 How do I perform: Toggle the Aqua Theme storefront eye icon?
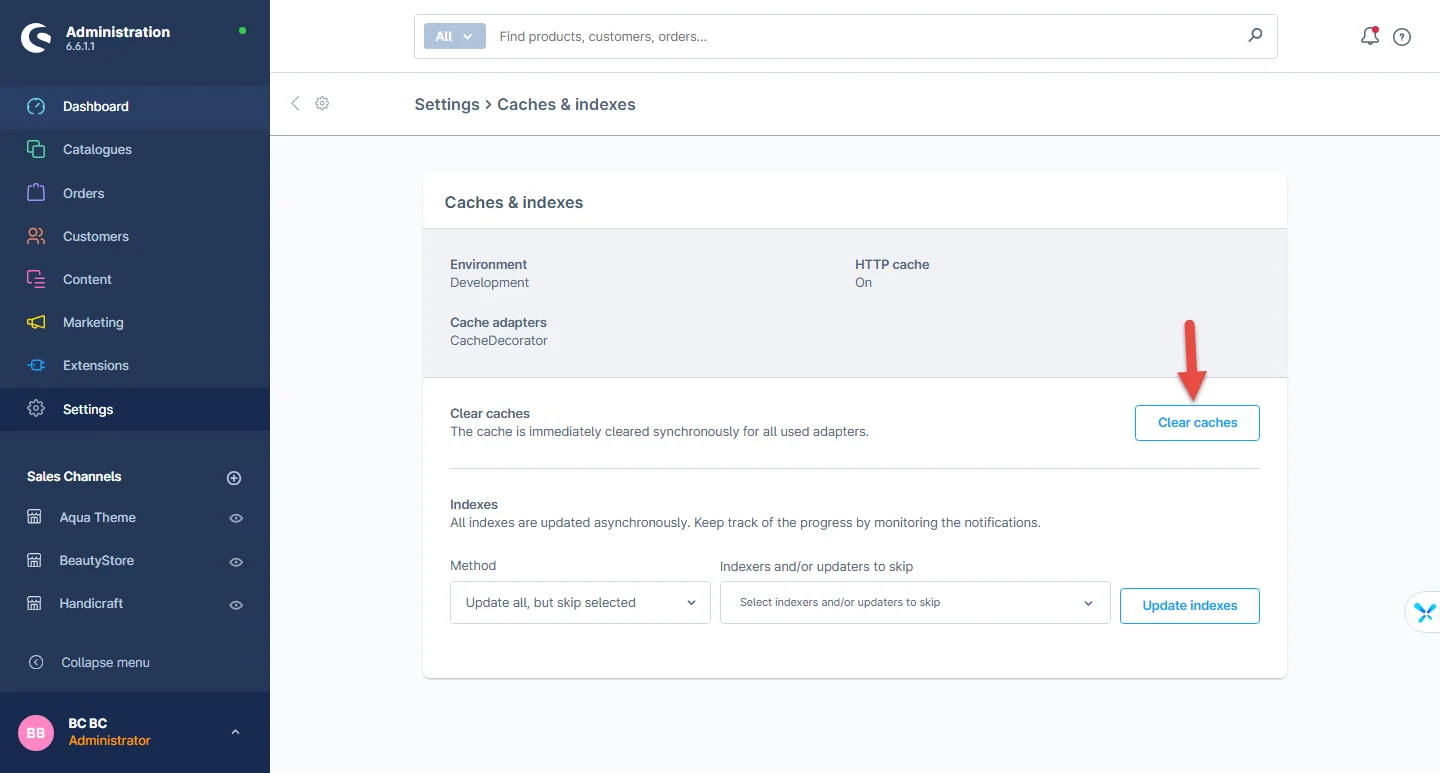236,519
